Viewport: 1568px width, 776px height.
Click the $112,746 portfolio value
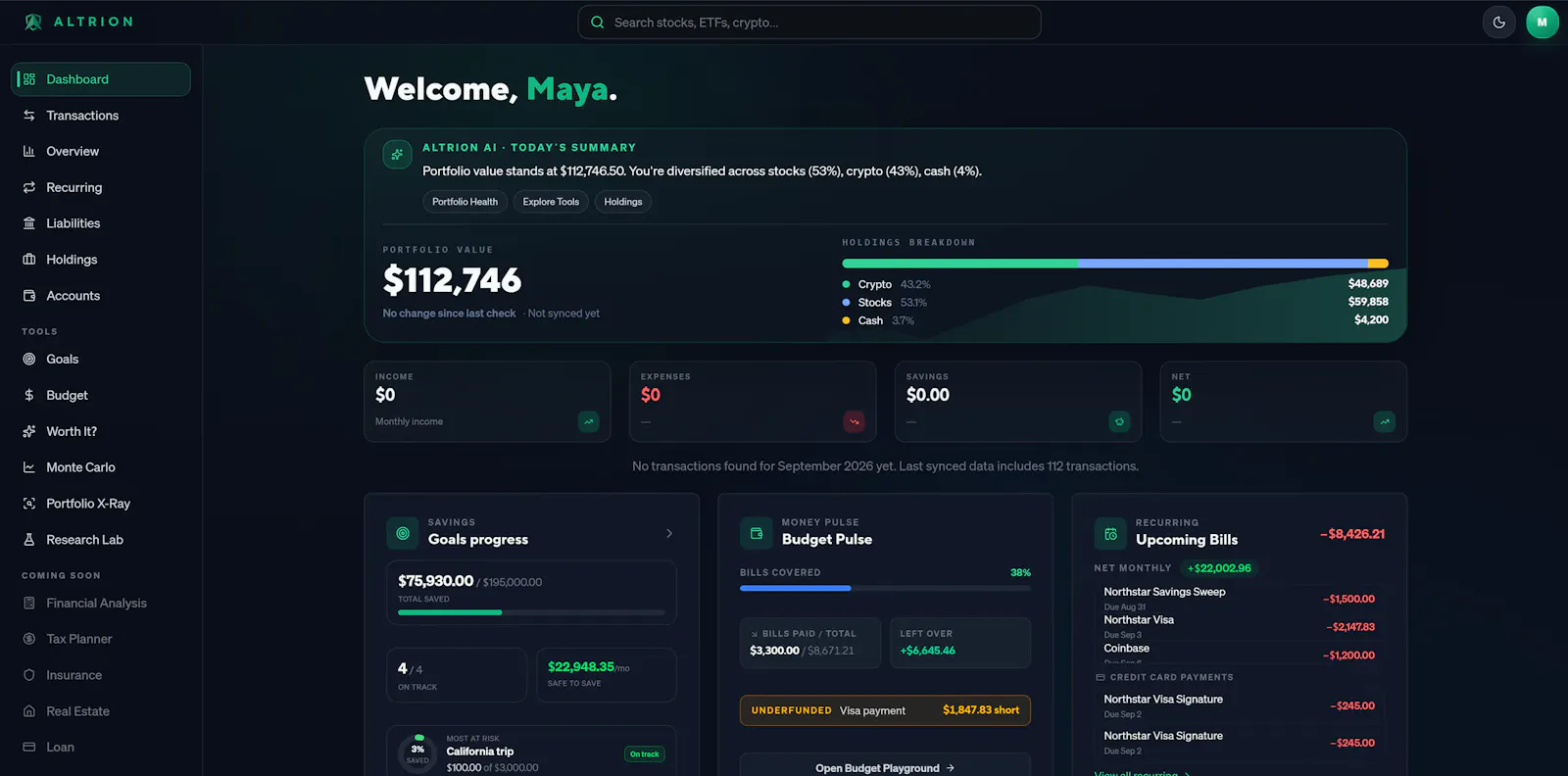click(x=452, y=280)
